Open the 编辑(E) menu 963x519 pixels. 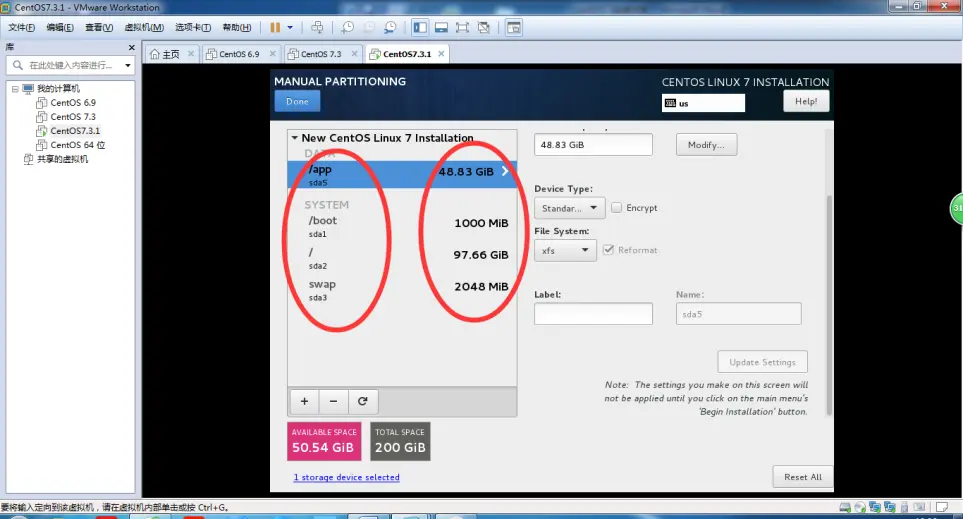click(60, 28)
